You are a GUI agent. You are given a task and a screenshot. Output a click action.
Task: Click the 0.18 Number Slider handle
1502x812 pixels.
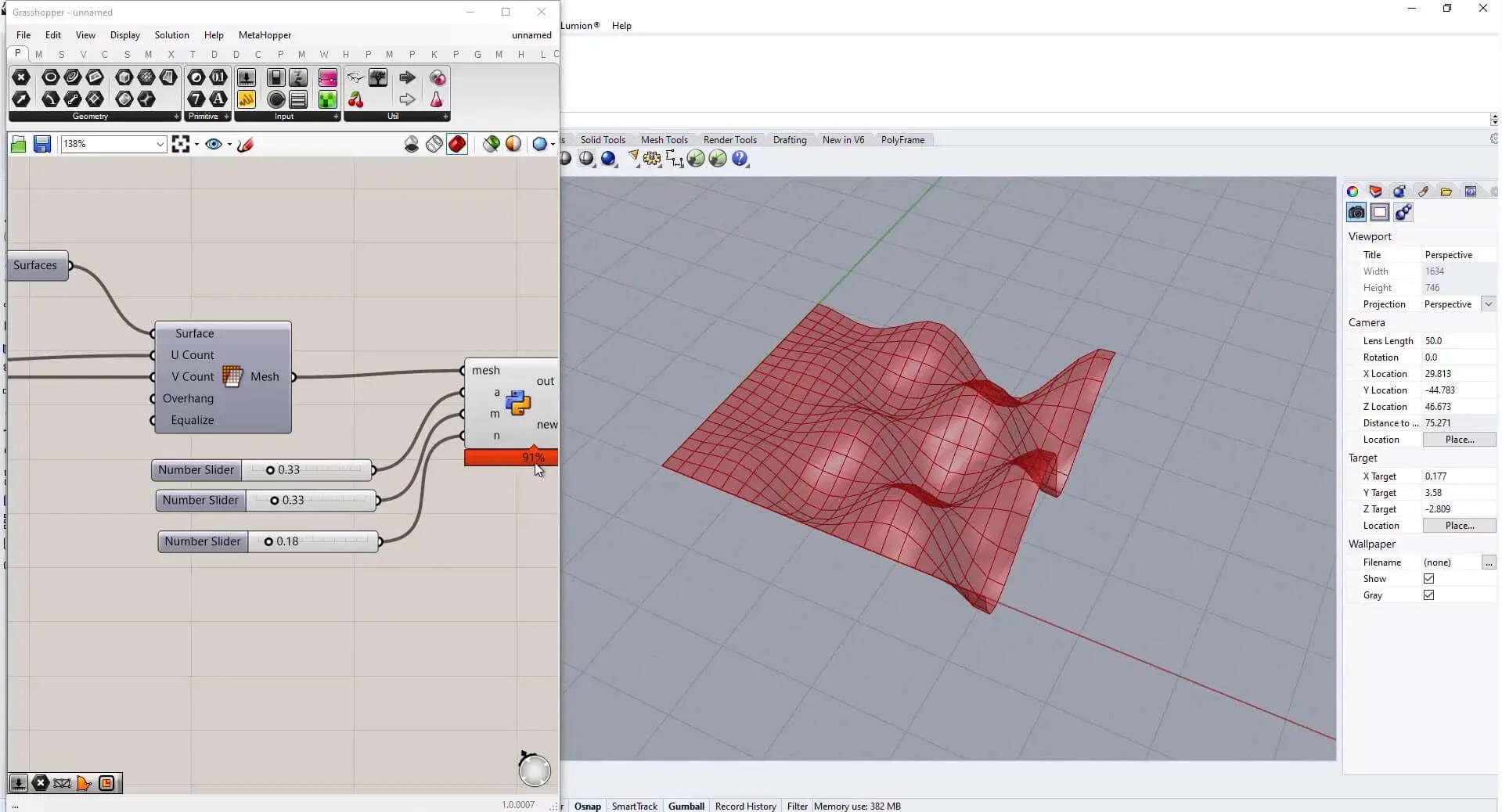(x=268, y=541)
